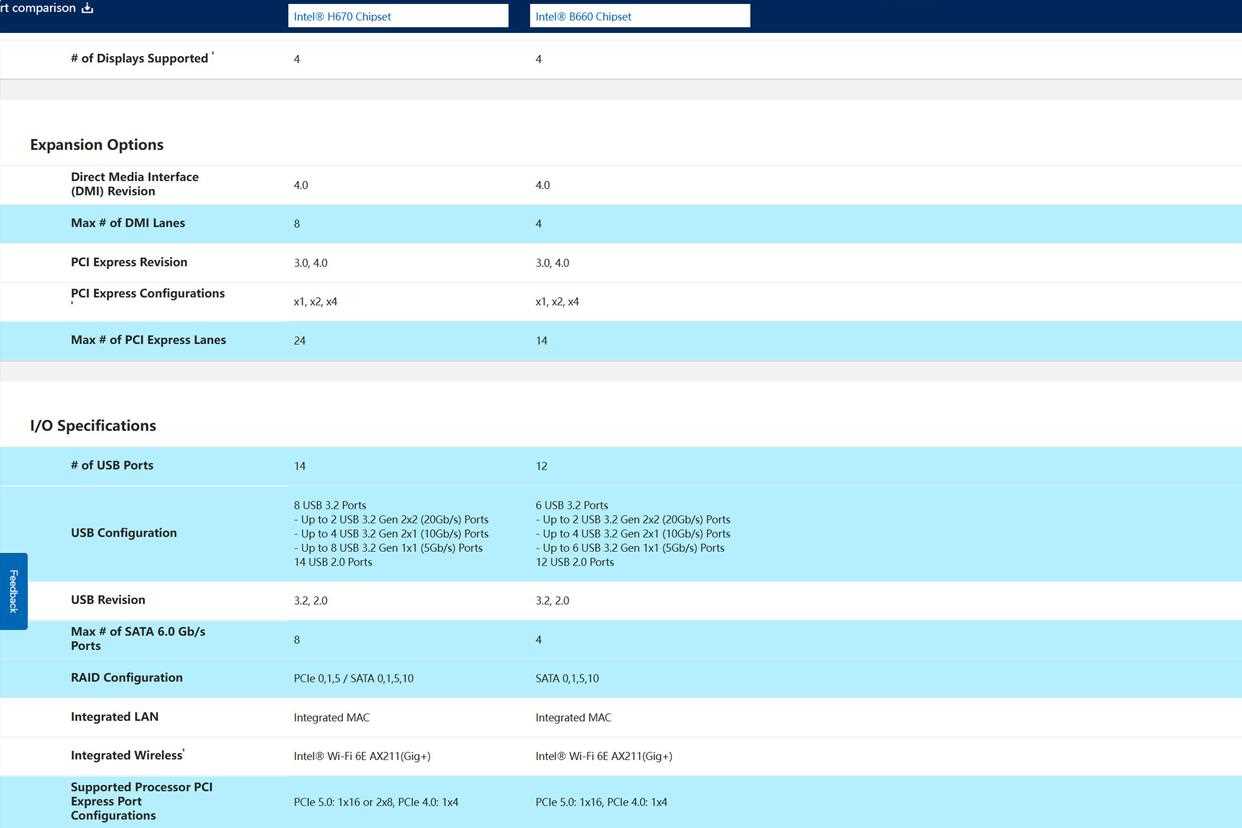This screenshot has height=828, width=1242.
Task: Click the PCI Express Revision label
Action: pos(129,262)
